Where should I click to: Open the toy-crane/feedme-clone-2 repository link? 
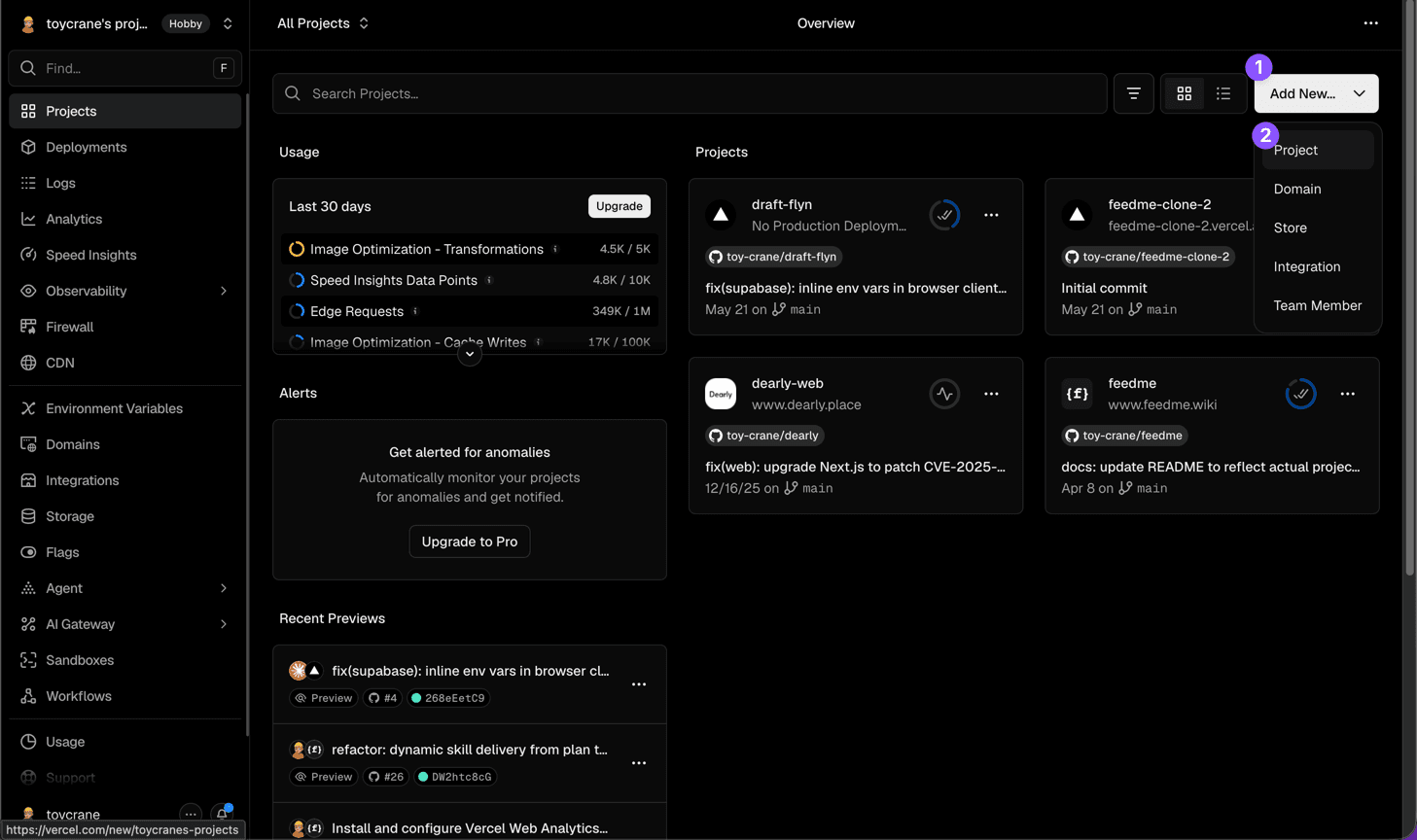[1149, 257]
